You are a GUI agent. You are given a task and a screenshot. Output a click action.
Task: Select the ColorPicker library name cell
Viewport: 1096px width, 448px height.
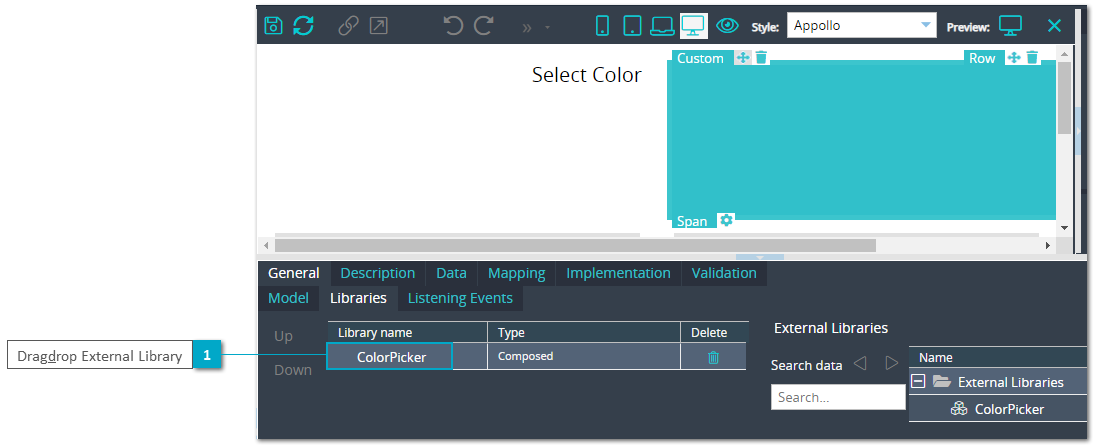pos(390,356)
